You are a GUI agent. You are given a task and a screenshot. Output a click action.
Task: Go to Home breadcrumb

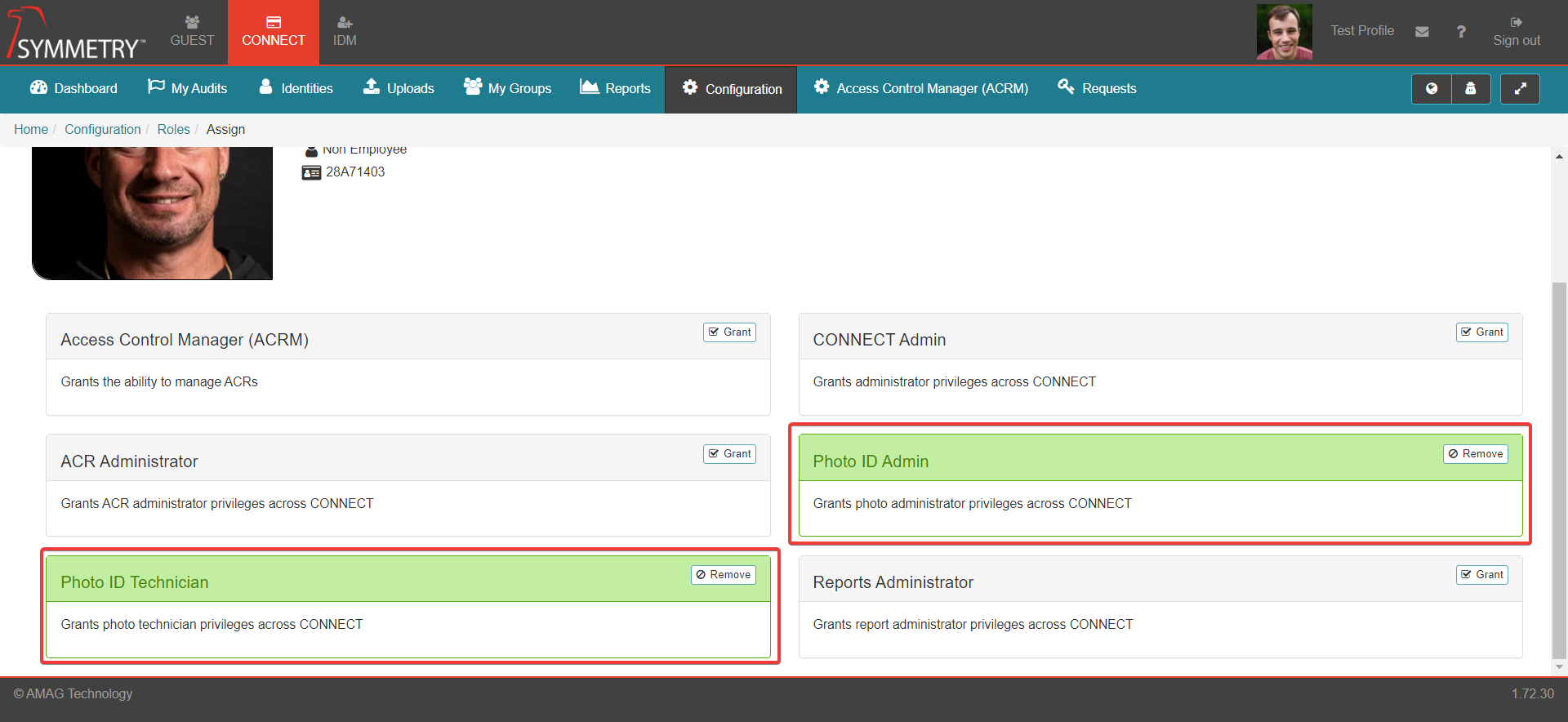click(31, 129)
